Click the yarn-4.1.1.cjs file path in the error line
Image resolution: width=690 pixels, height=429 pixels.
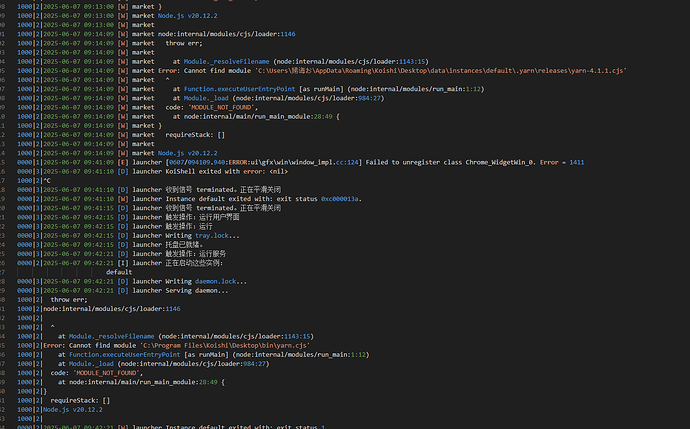[x=440, y=70]
